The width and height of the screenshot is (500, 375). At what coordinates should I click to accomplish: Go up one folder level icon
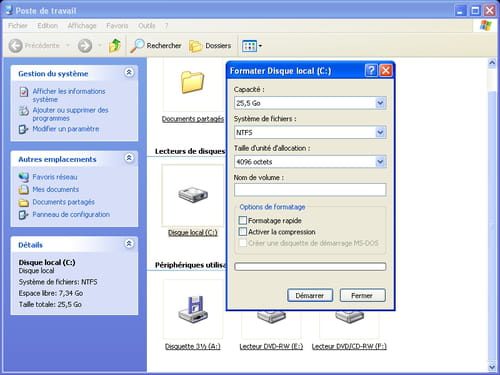click(115, 46)
